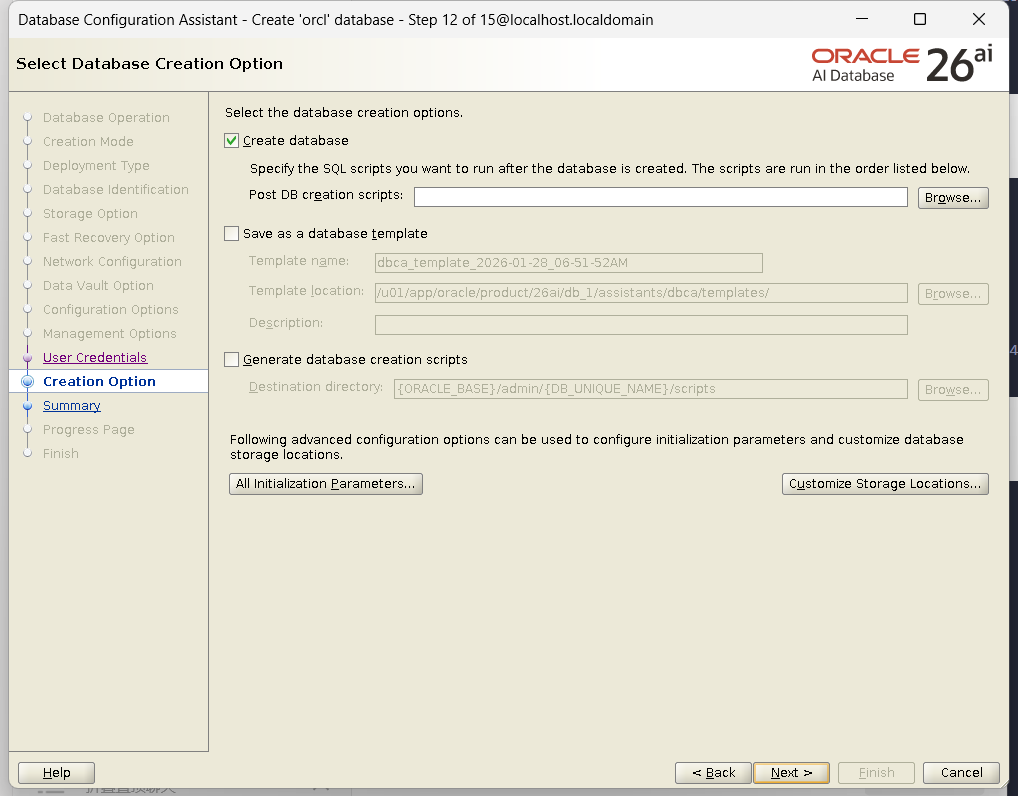Click the Fast Recovery Option step label
Screen dimensions: 1018x796
tap(108, 238)
